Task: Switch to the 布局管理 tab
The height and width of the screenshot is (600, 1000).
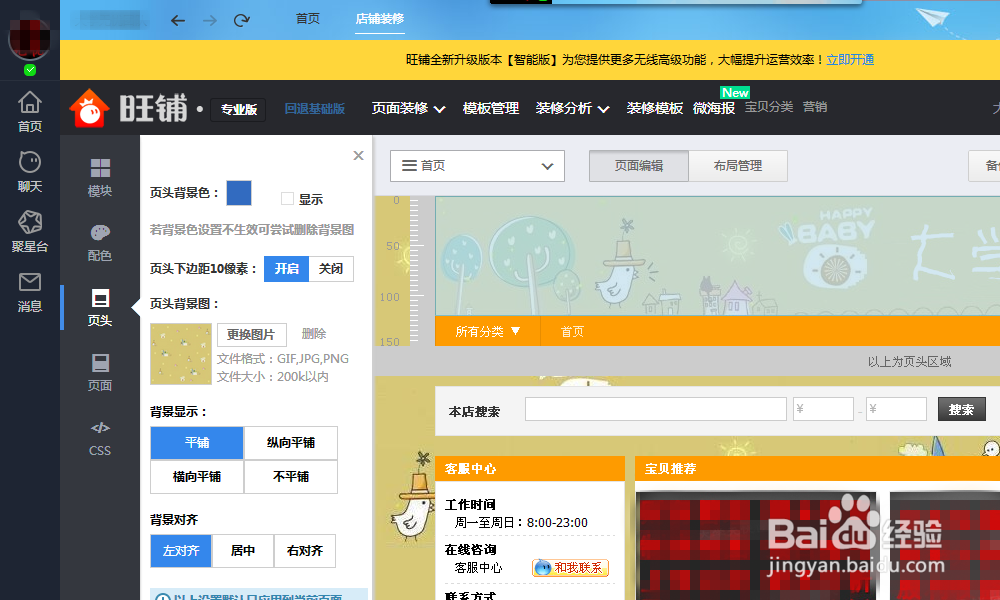Action: tap(738, 166)
